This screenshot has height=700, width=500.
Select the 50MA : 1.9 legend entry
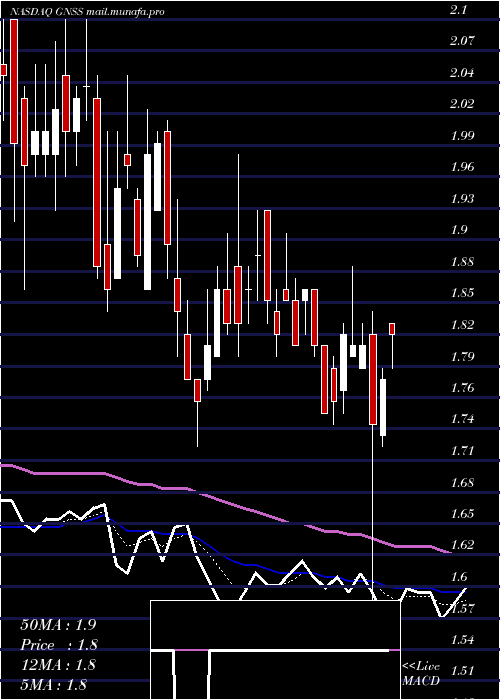pyautogui.click(x=58, y=625)
